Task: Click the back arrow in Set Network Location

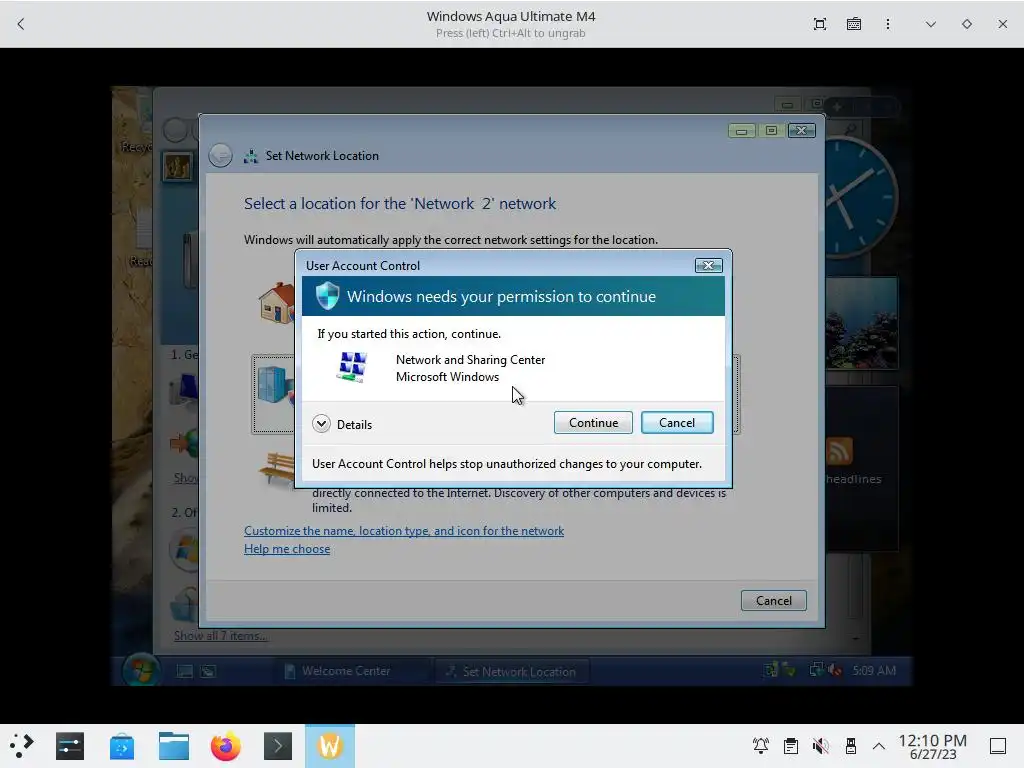Action: click(220, 155)
